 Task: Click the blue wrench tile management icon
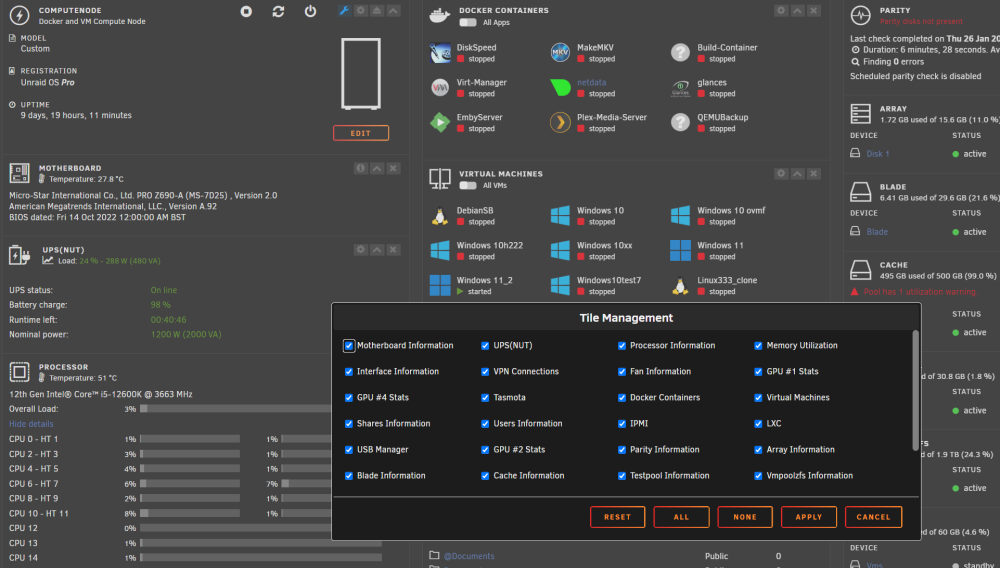pyautogui.click(x=344, y=10)
